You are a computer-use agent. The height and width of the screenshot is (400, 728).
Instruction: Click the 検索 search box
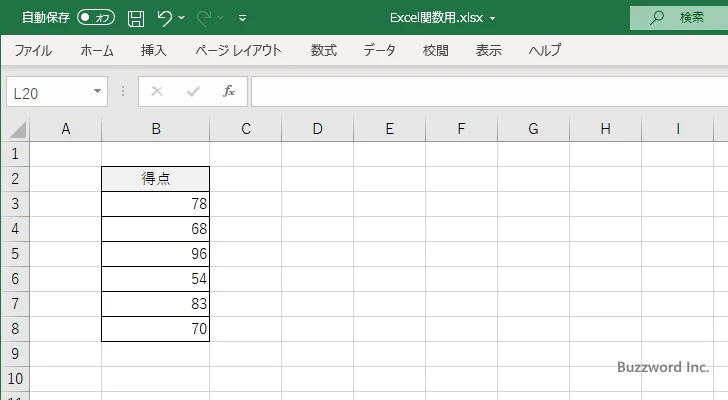pos(679,18)
